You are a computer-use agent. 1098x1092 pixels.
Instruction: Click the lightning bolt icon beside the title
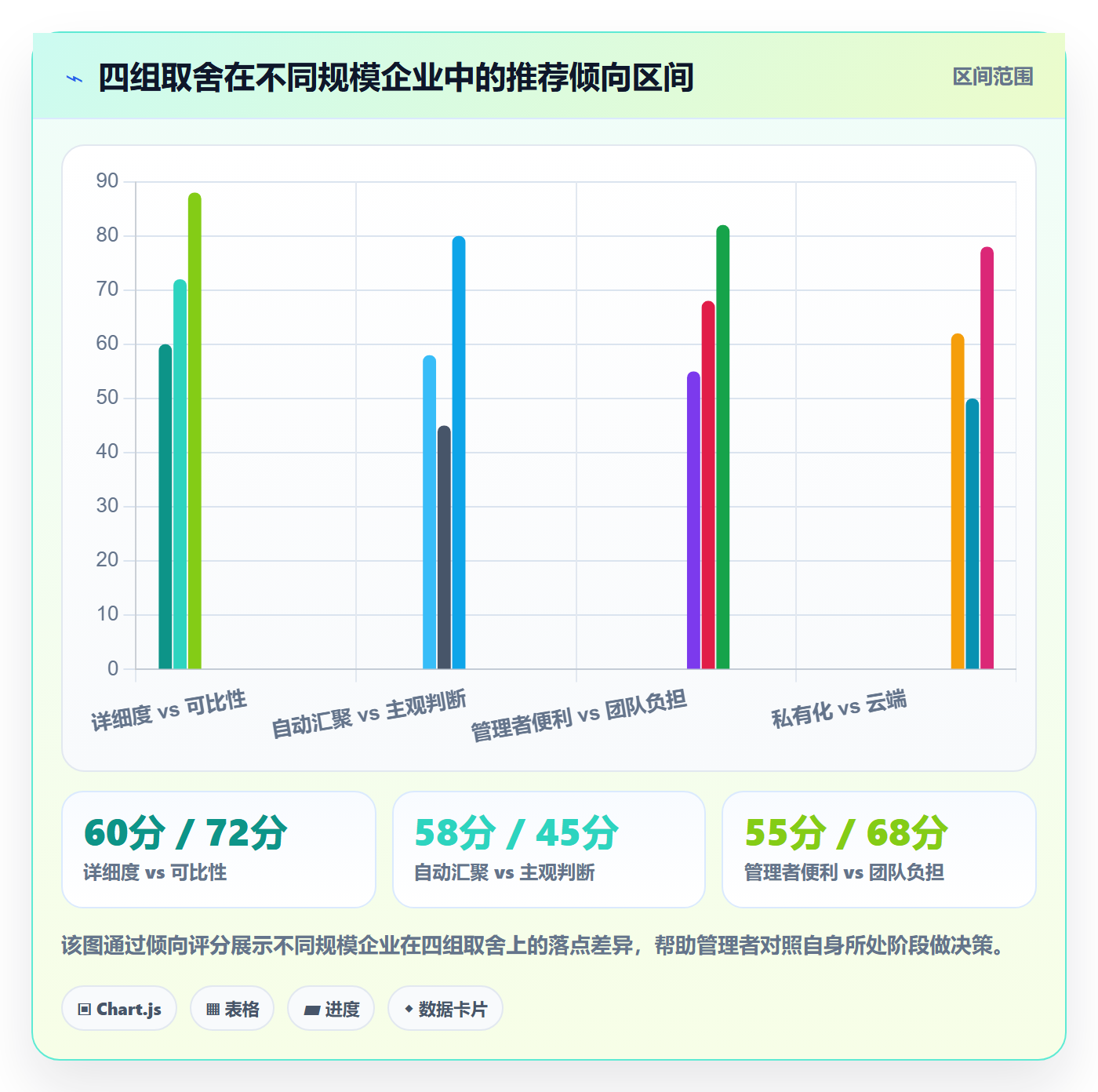coord(75,78)
